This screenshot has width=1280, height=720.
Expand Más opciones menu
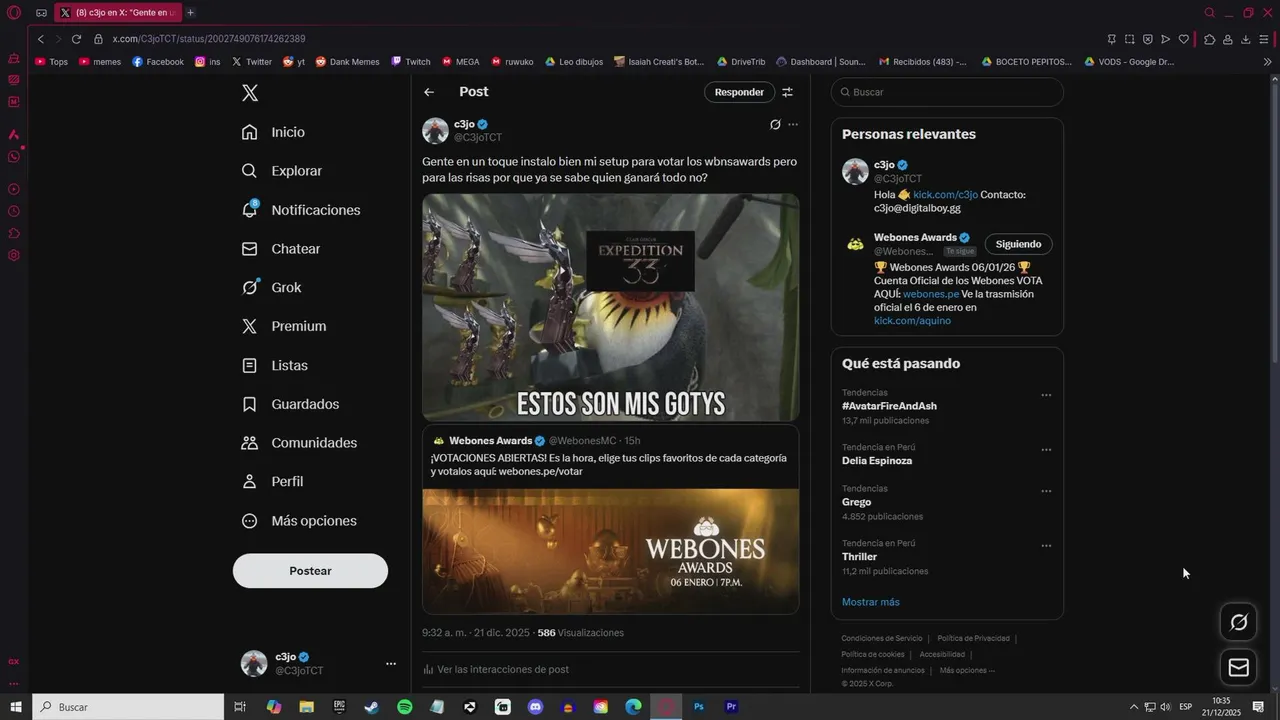(299, 521)
